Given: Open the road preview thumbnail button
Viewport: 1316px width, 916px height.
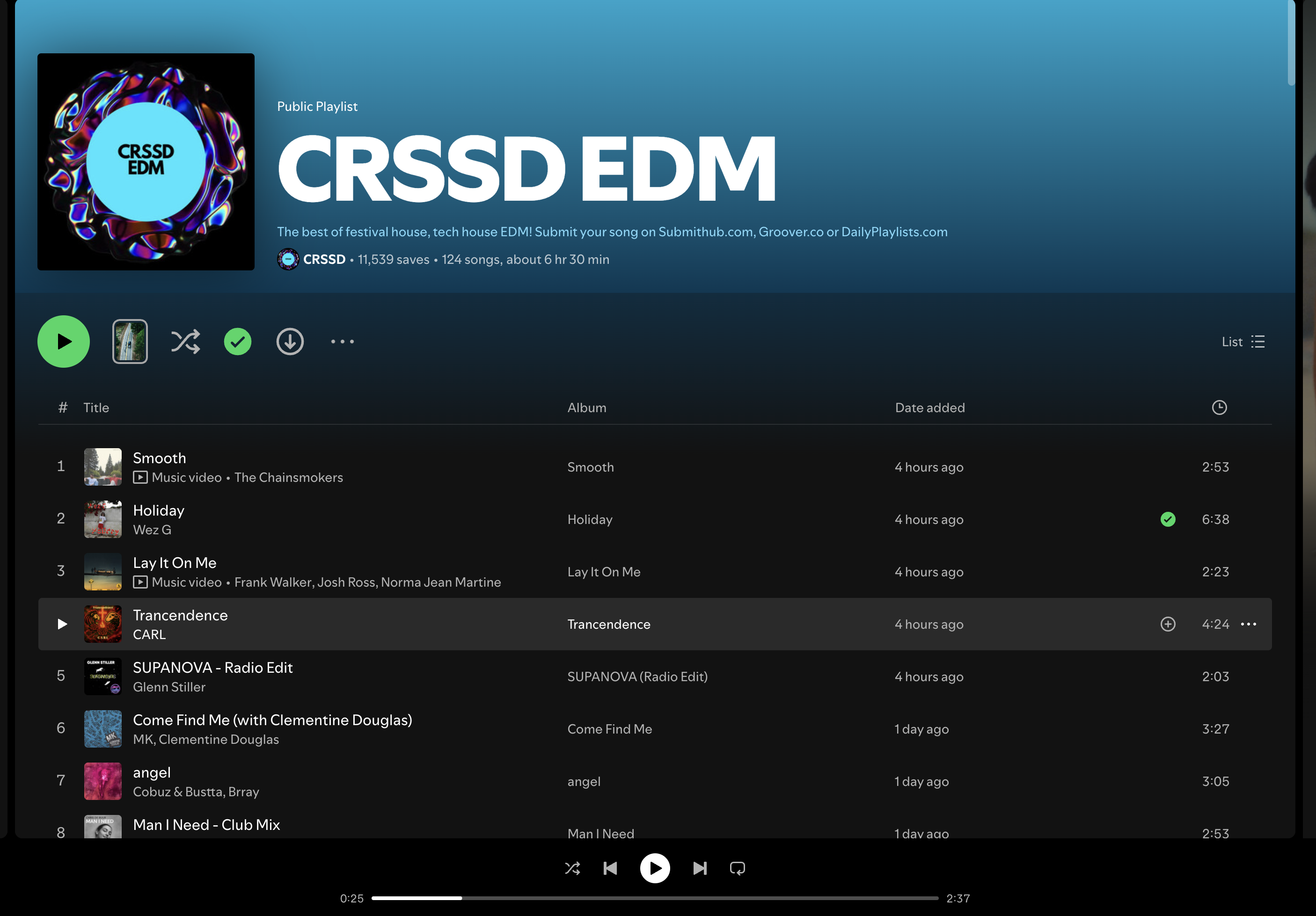Looking at the screenshot, I should tap(130, 342).
